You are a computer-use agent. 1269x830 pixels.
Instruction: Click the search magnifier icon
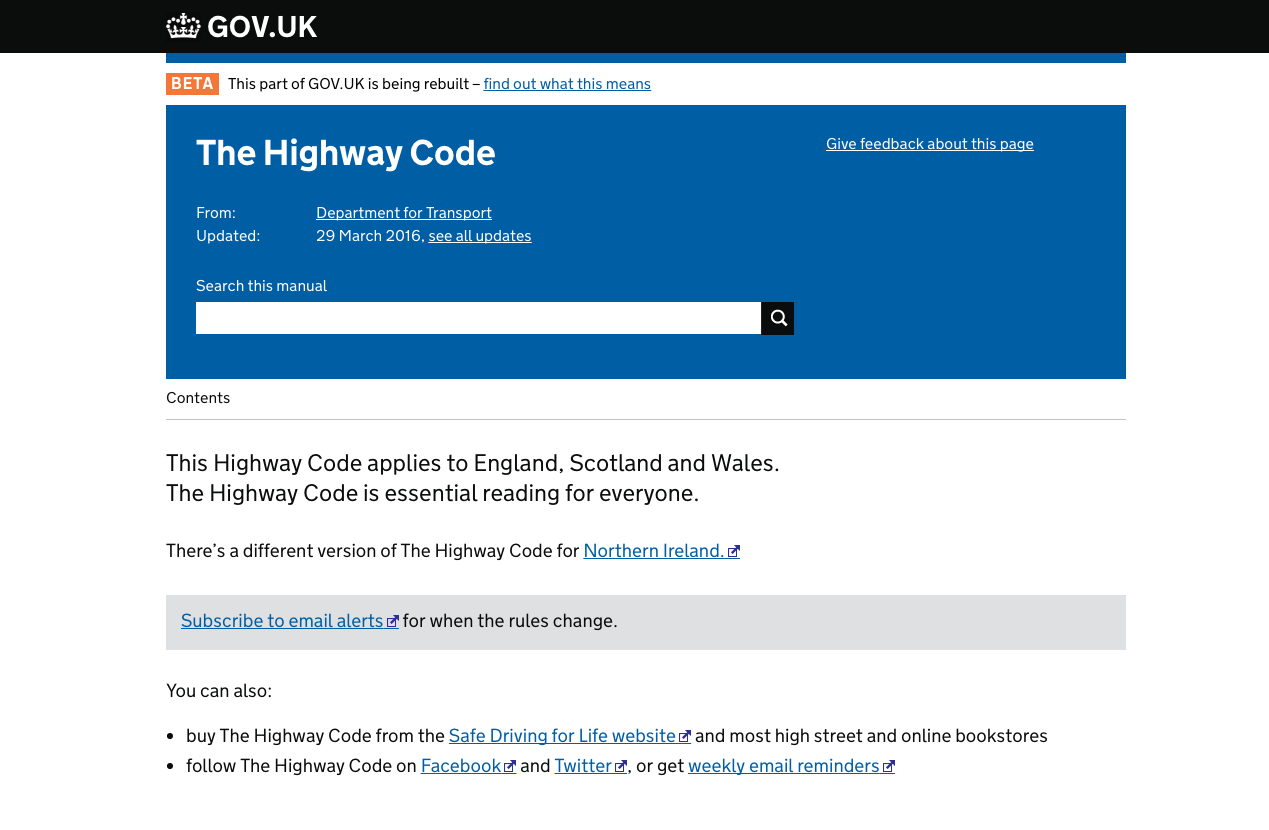pyautogui.click(x=777, y=318)
